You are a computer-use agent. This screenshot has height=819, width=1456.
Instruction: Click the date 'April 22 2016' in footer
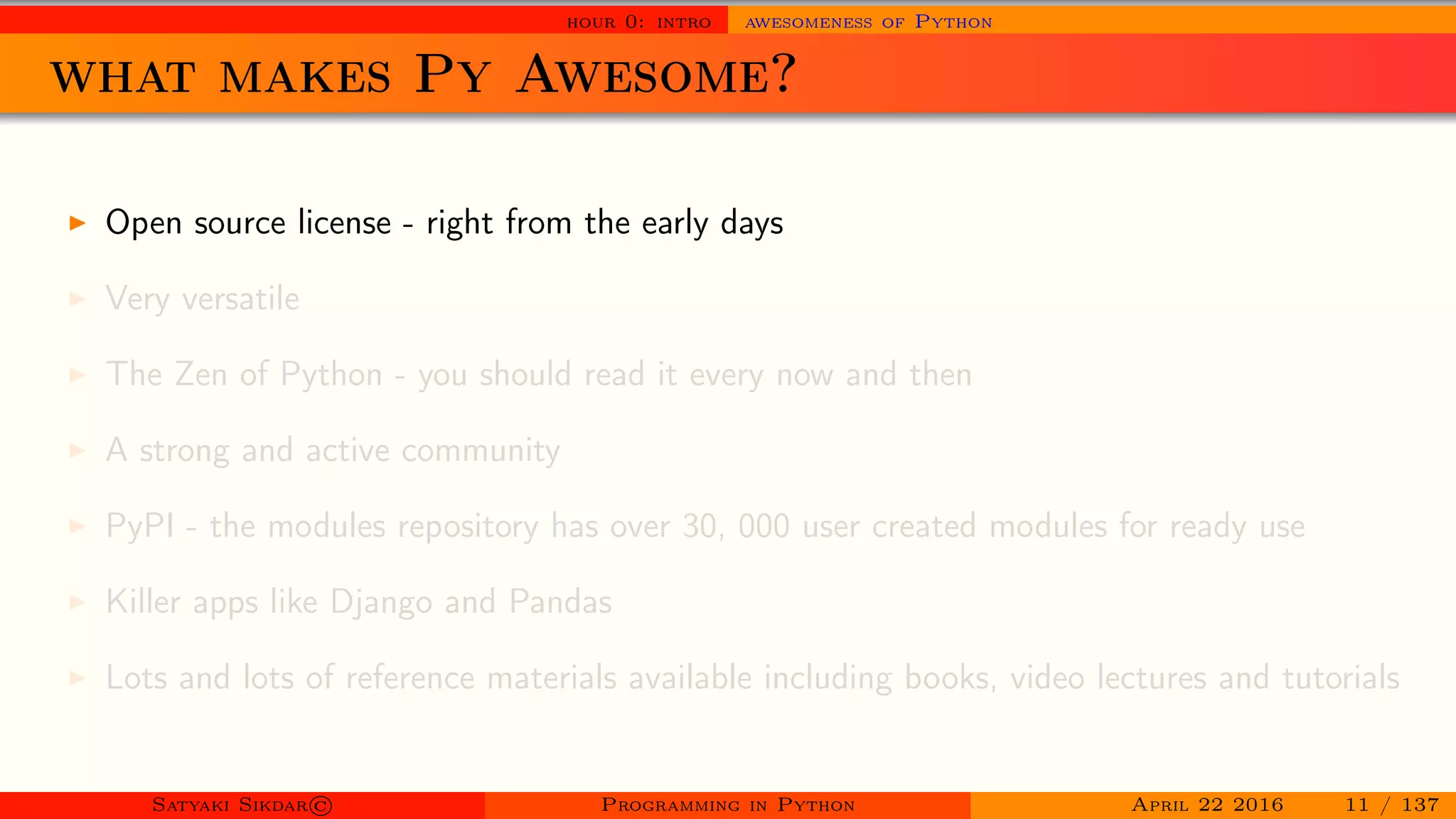[x=1207, y=805]
